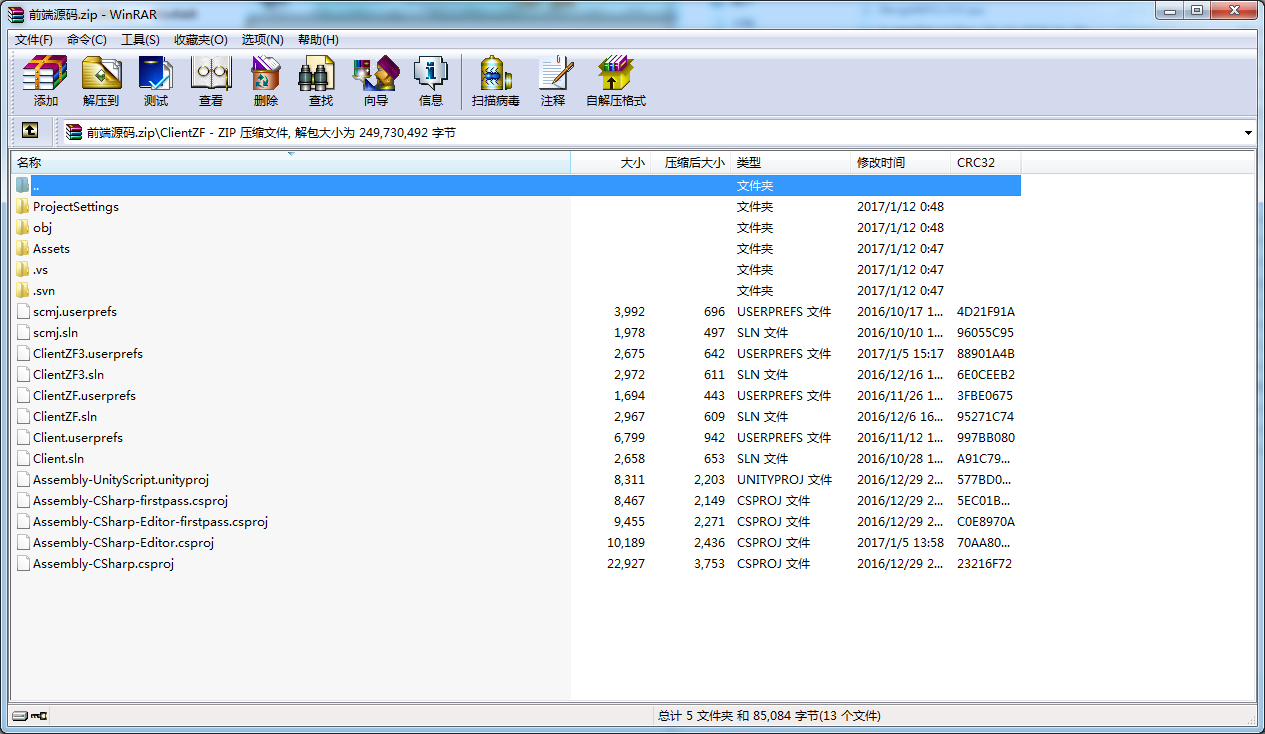The image size is (1265, 734).
Task: Select Assembly-CSharp-Editor.csproj file
Action: click(x=124, y=542)
